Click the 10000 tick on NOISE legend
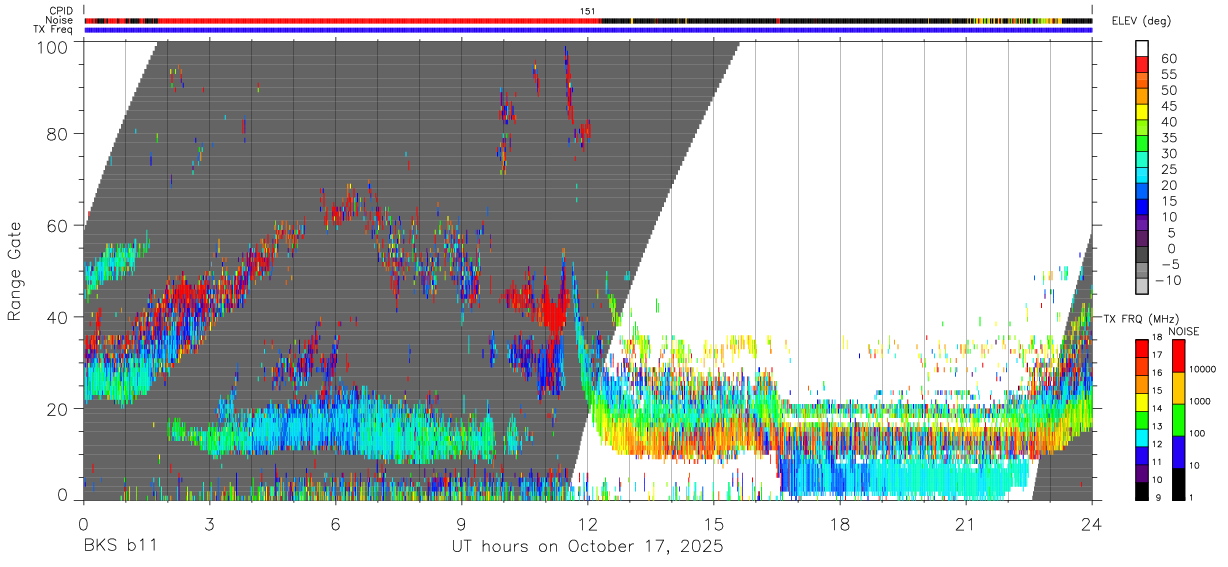The image size is (1228, 567). [1203, 370]
